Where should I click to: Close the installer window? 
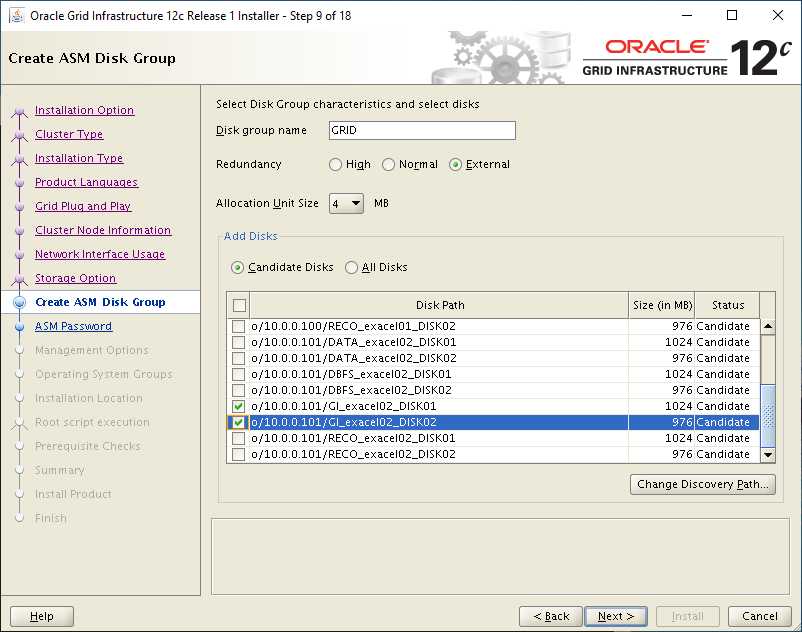[x=777, y=15]
